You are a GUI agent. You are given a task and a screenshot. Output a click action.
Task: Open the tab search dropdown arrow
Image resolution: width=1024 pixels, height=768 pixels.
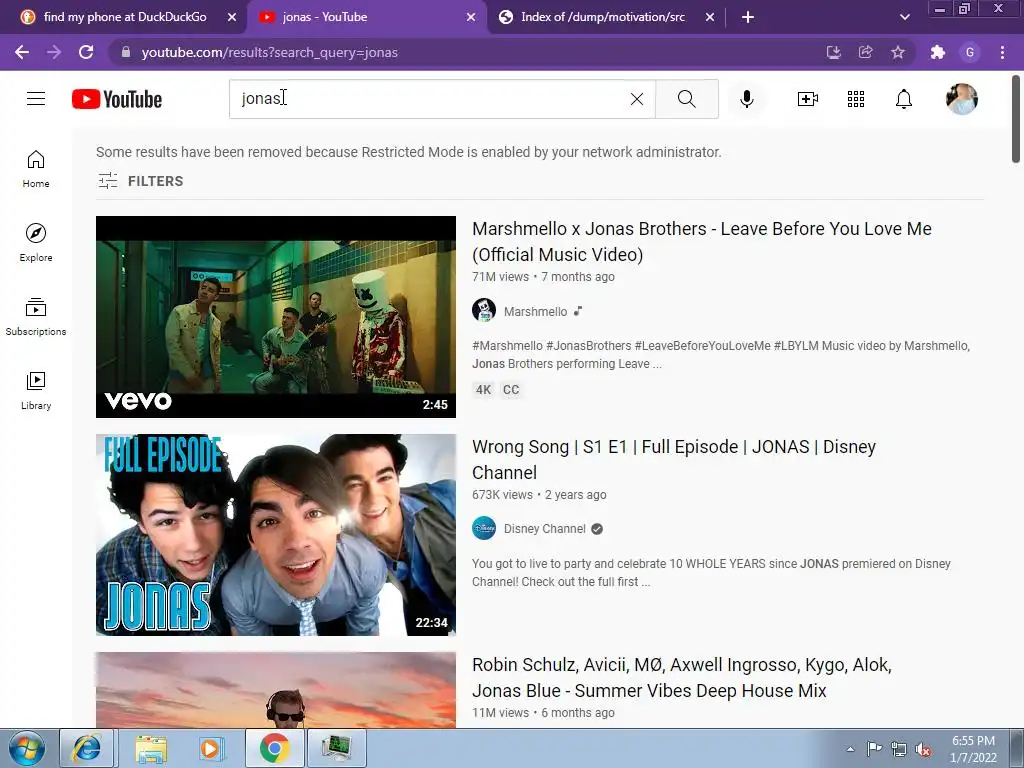pyautogui.click(x=904, y=17)
